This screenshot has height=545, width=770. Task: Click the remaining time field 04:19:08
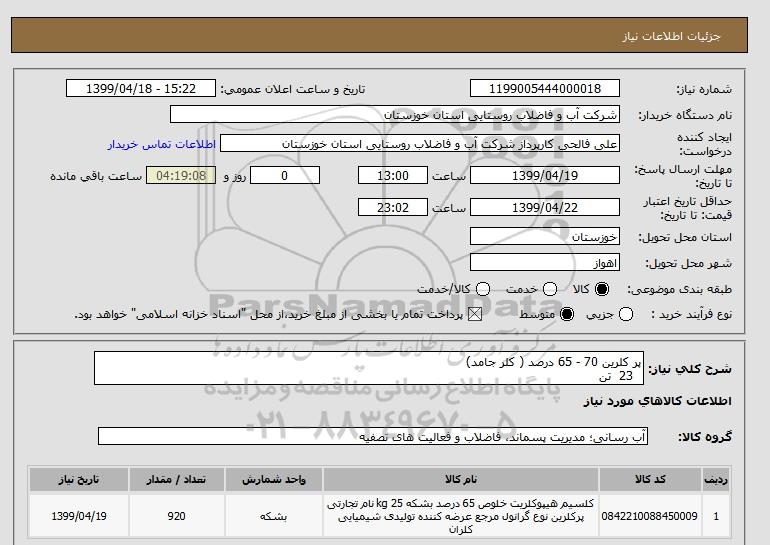point(181,175)
